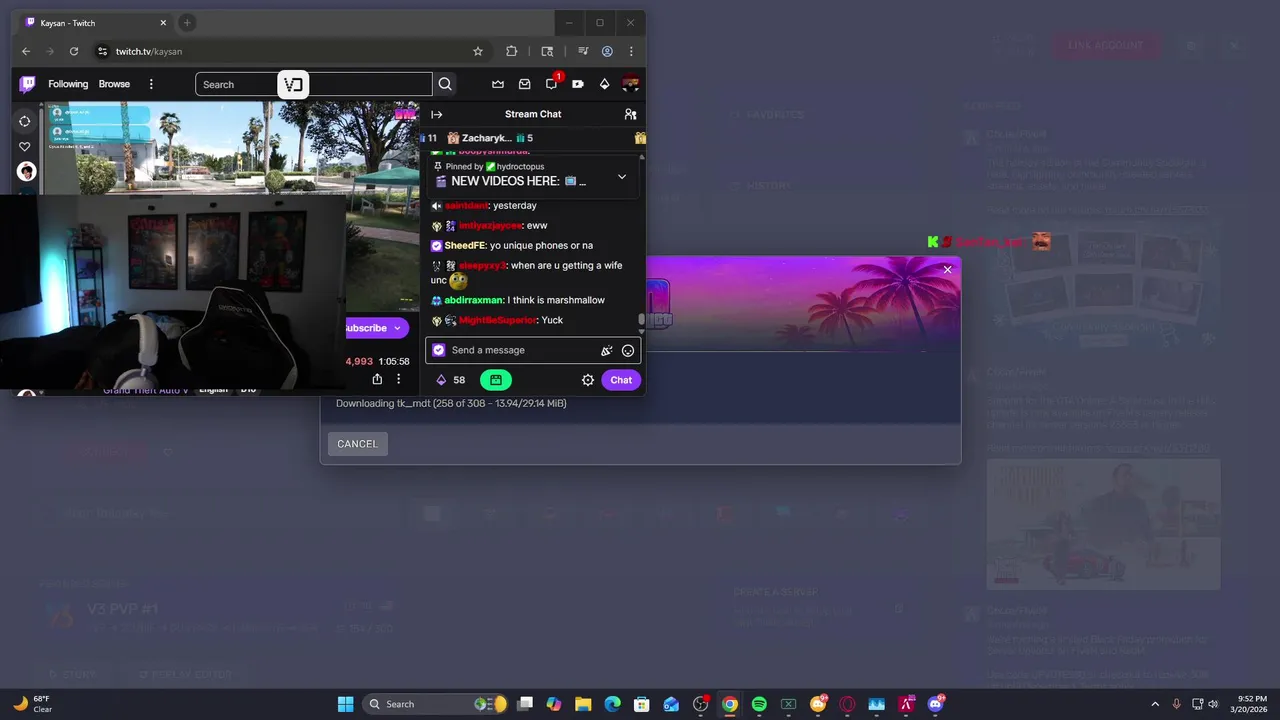The width and height of the screenshot is (1280, 720).
Task: Open the Bits balance showing 58
Action: click(450, 380)
